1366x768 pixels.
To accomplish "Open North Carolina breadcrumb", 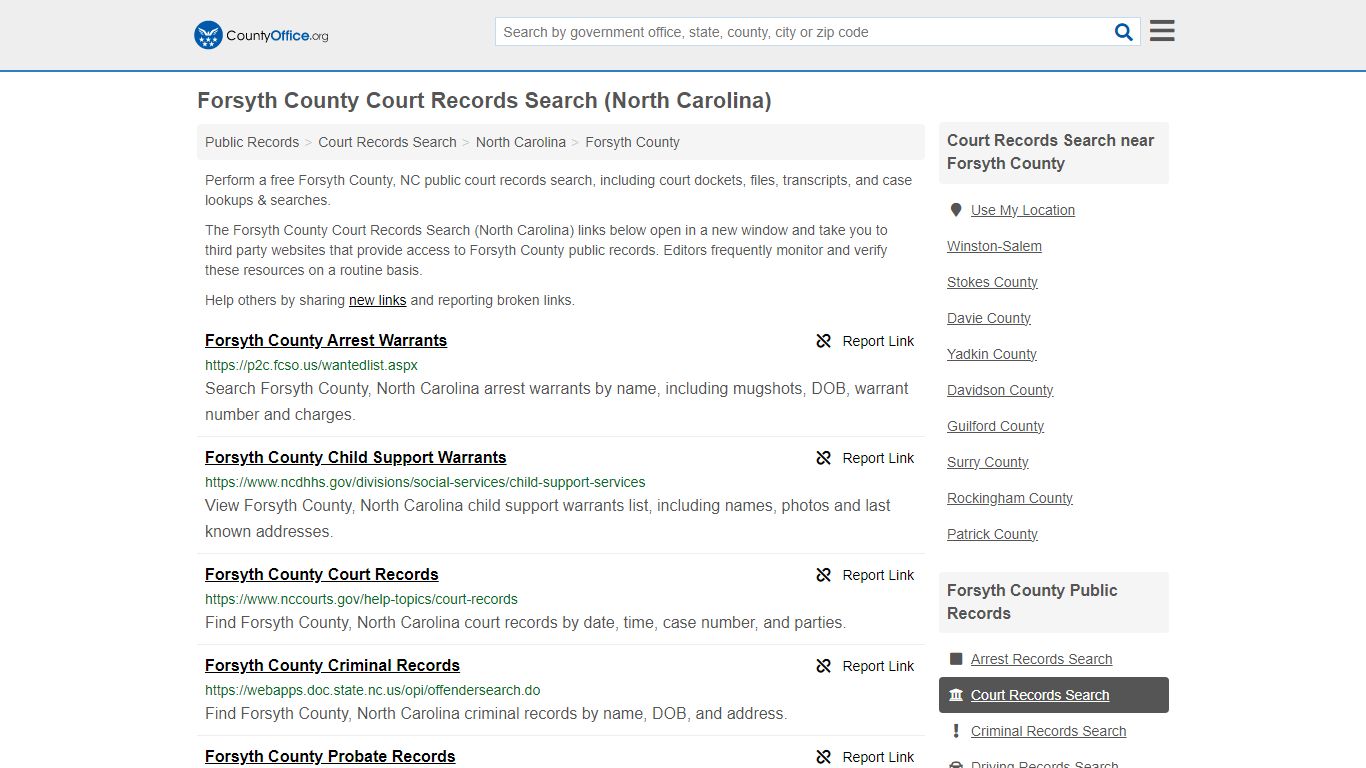I will pos(521,142).
